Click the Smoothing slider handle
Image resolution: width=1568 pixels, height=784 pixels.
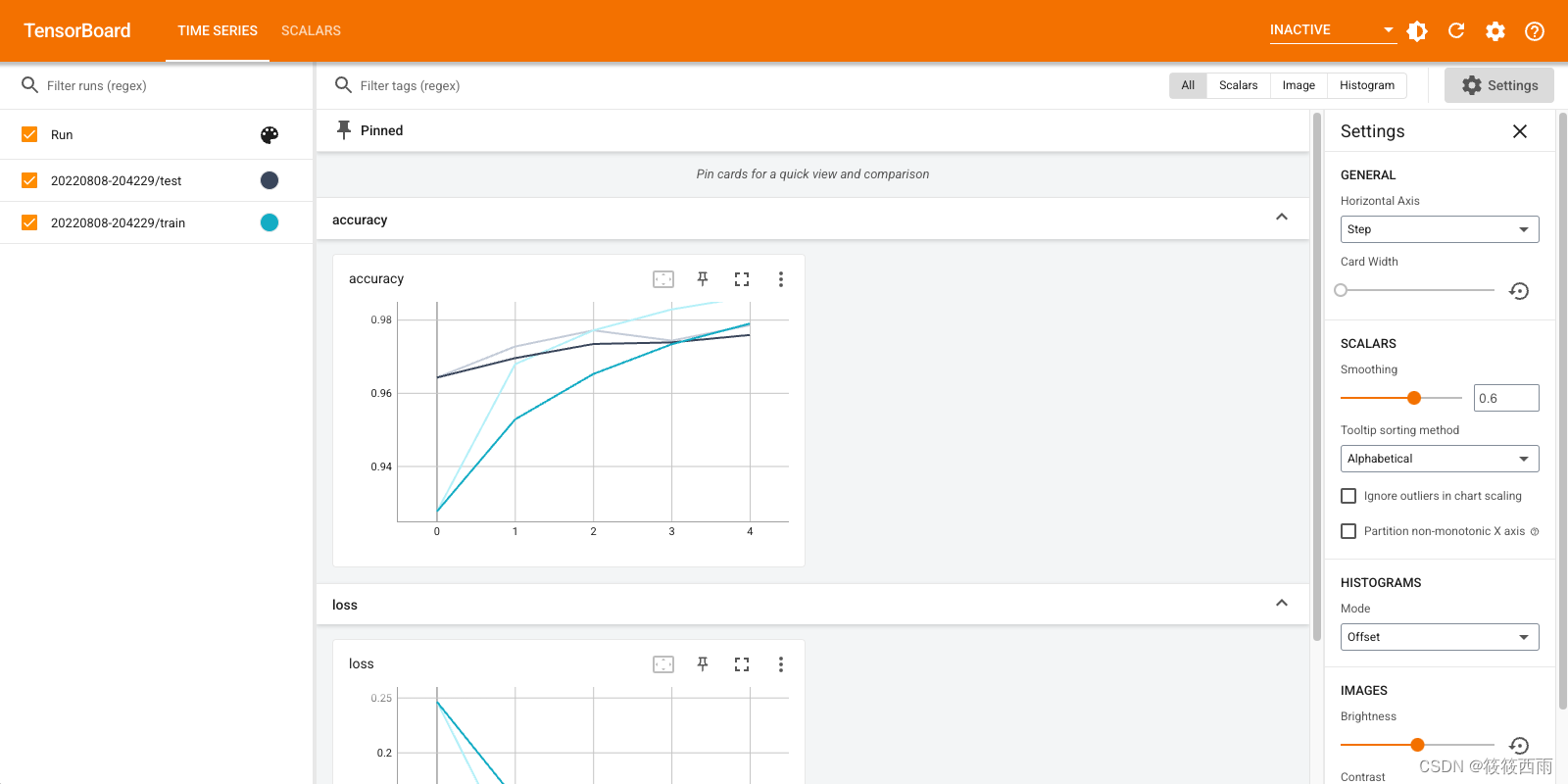pos(1414,398)
